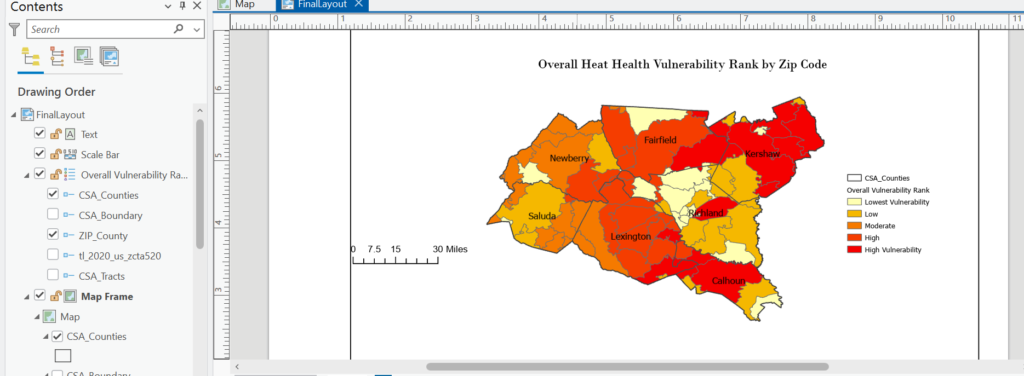Select List By Drawing Order icon

(x=31, y=57)
